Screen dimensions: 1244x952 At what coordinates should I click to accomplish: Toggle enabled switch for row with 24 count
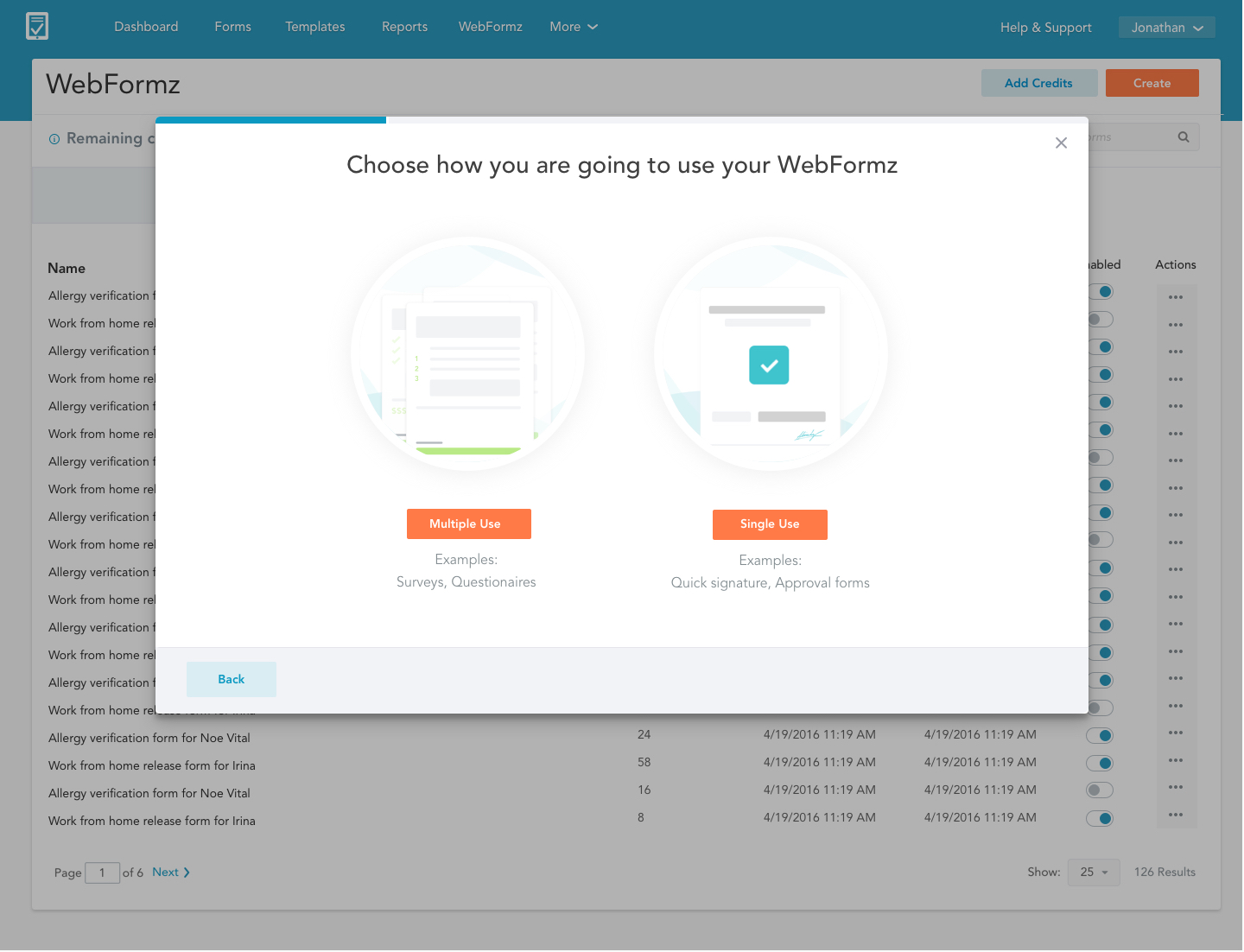tap(1100, 736)
